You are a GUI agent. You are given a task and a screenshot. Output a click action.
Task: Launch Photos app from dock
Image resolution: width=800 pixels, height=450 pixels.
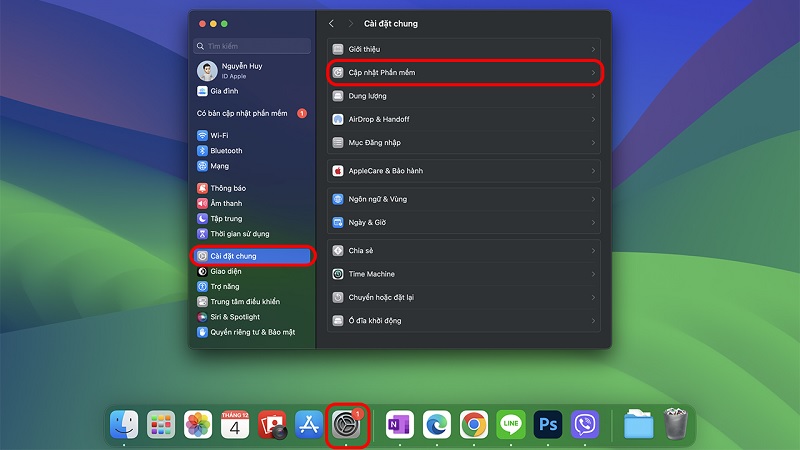point(198,424)
